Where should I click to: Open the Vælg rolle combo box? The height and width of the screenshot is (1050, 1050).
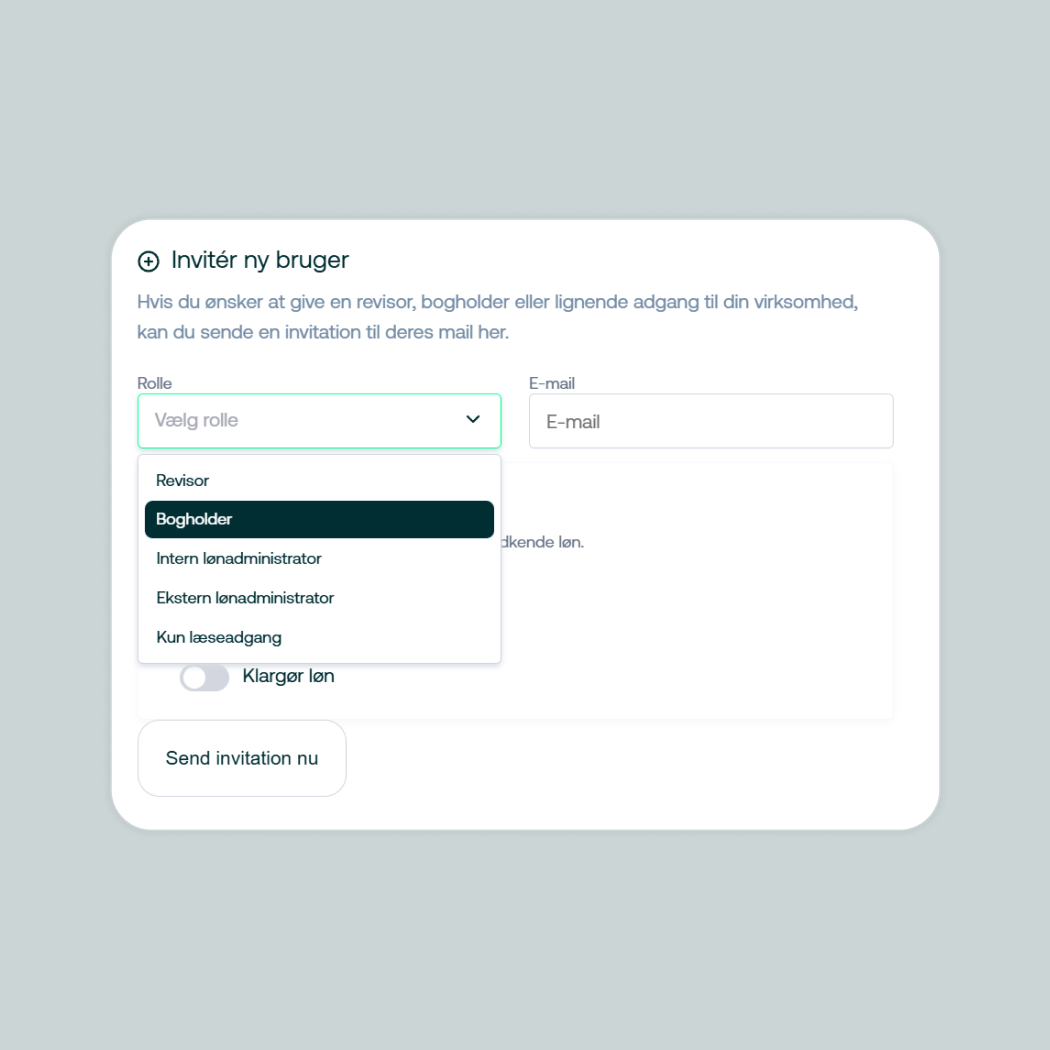tap(300, 421)
